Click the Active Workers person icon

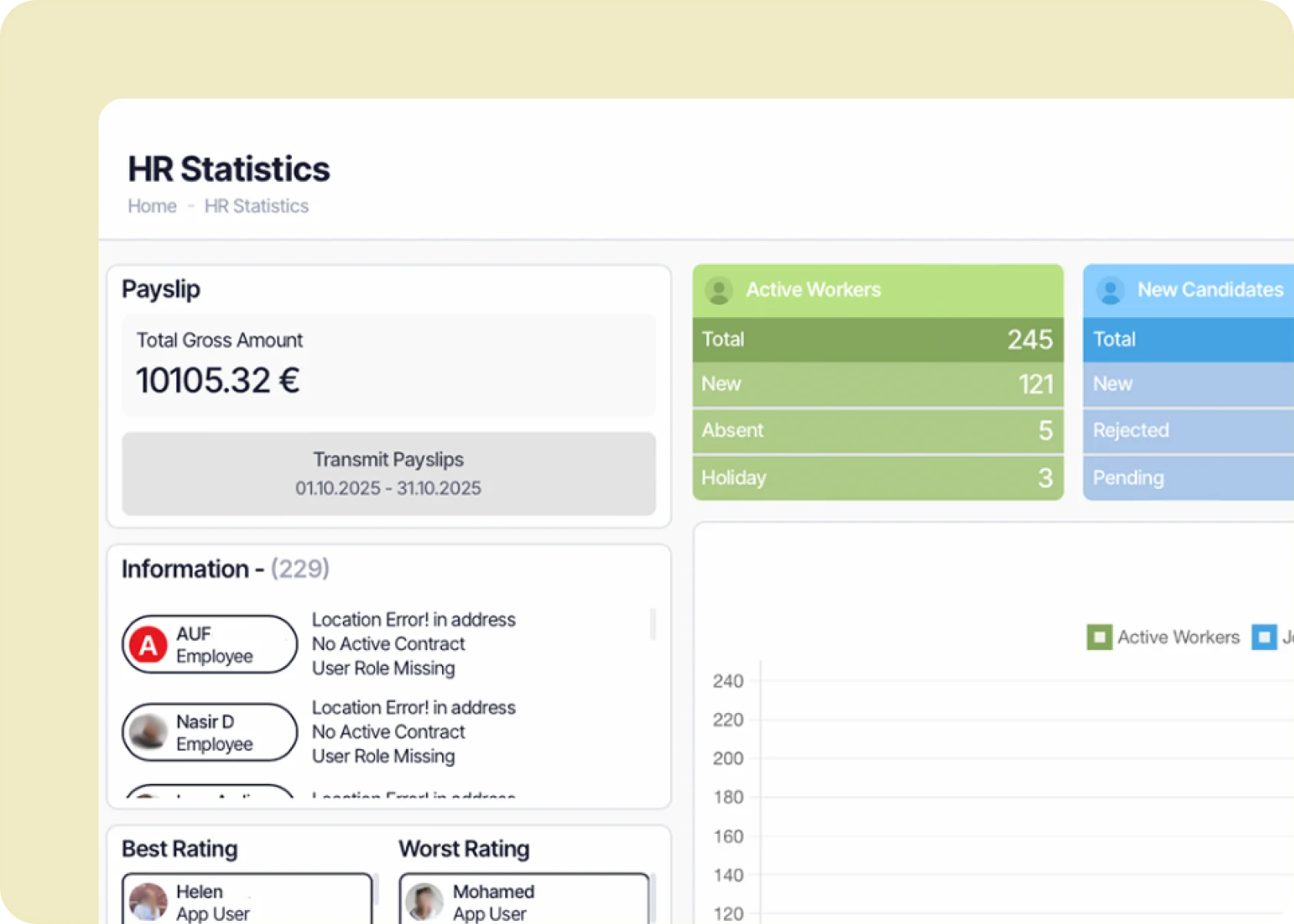tap(719, 290)
